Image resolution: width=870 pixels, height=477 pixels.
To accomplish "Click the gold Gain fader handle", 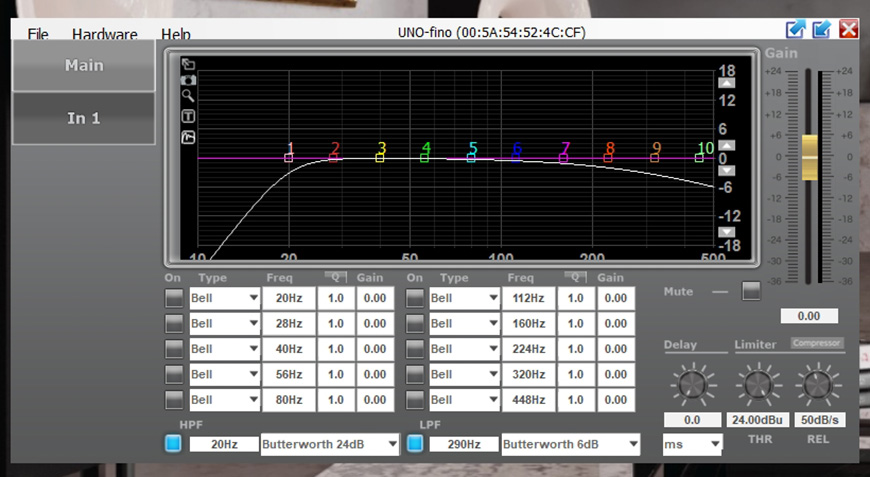I will (x=809, y=158).
